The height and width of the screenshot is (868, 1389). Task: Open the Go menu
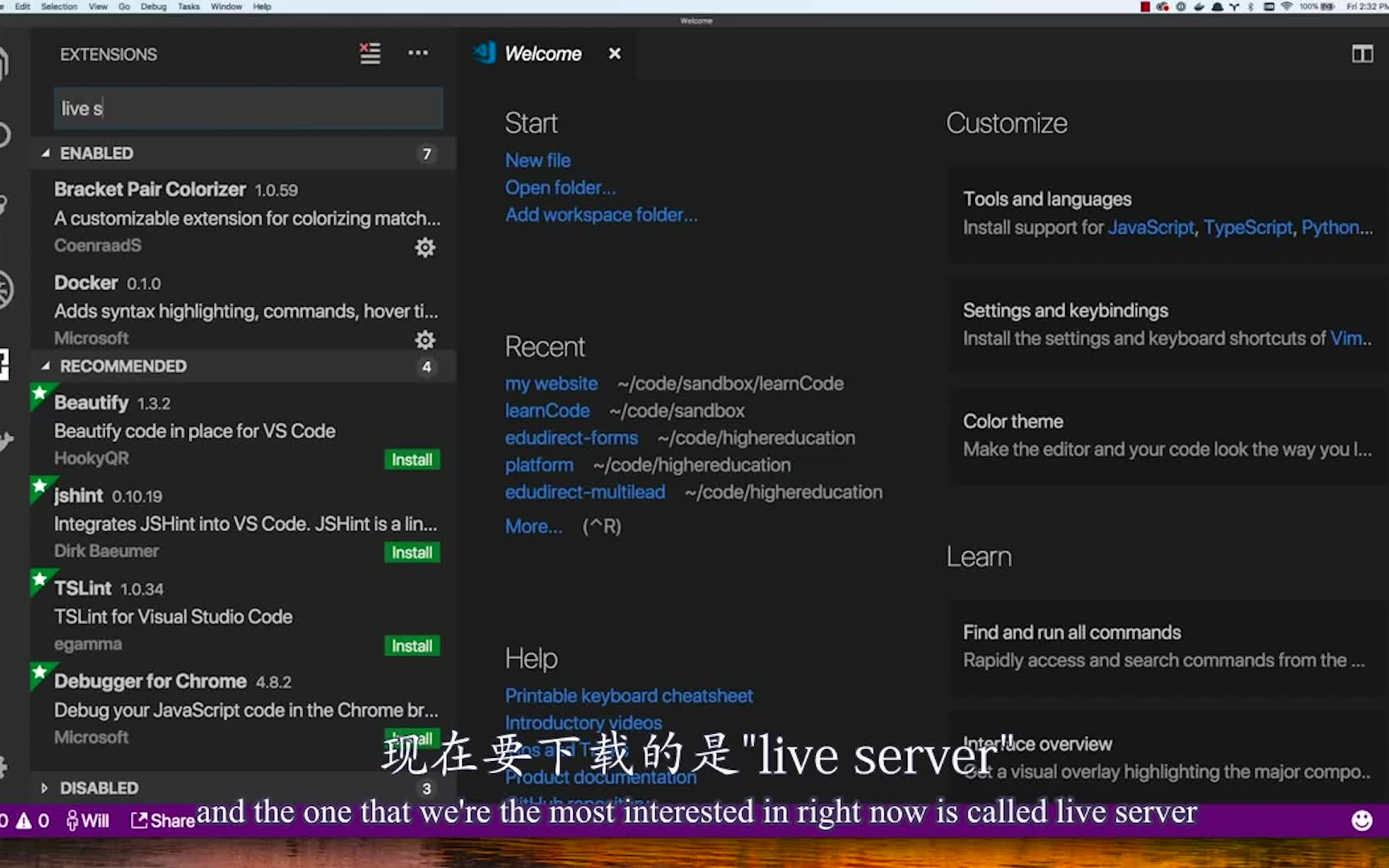pos(124,6)
